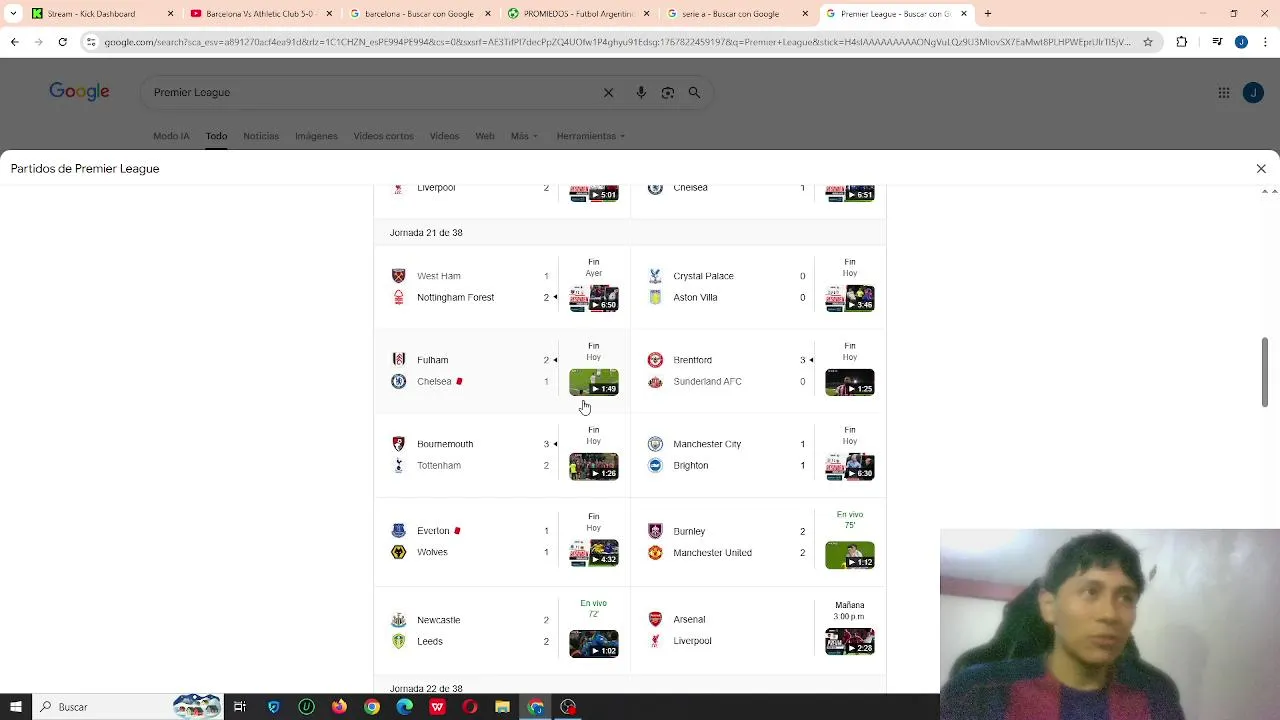Open the Fulham team row
Image resolution: width=1280 pixels, height=720 pixels.
(x=470, y=360)
